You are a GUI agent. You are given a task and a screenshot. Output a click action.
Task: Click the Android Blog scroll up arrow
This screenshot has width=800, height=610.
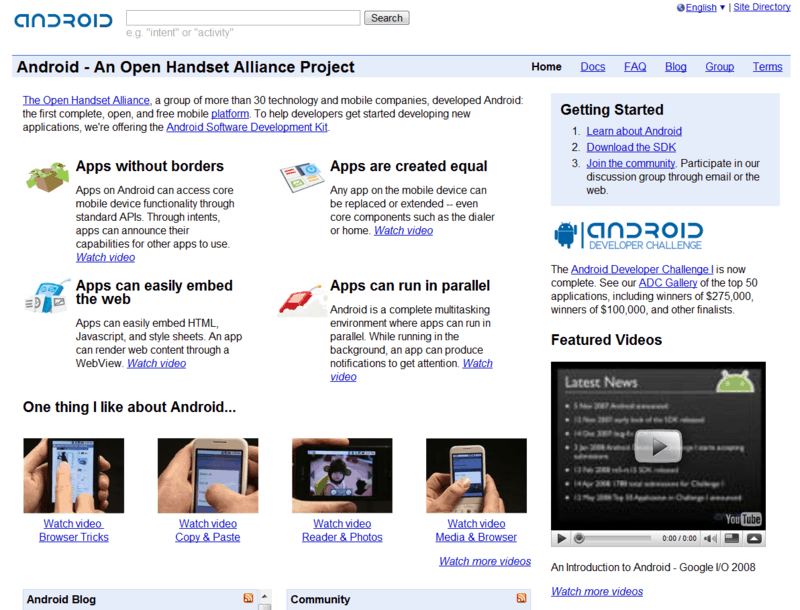pos(264,596)
